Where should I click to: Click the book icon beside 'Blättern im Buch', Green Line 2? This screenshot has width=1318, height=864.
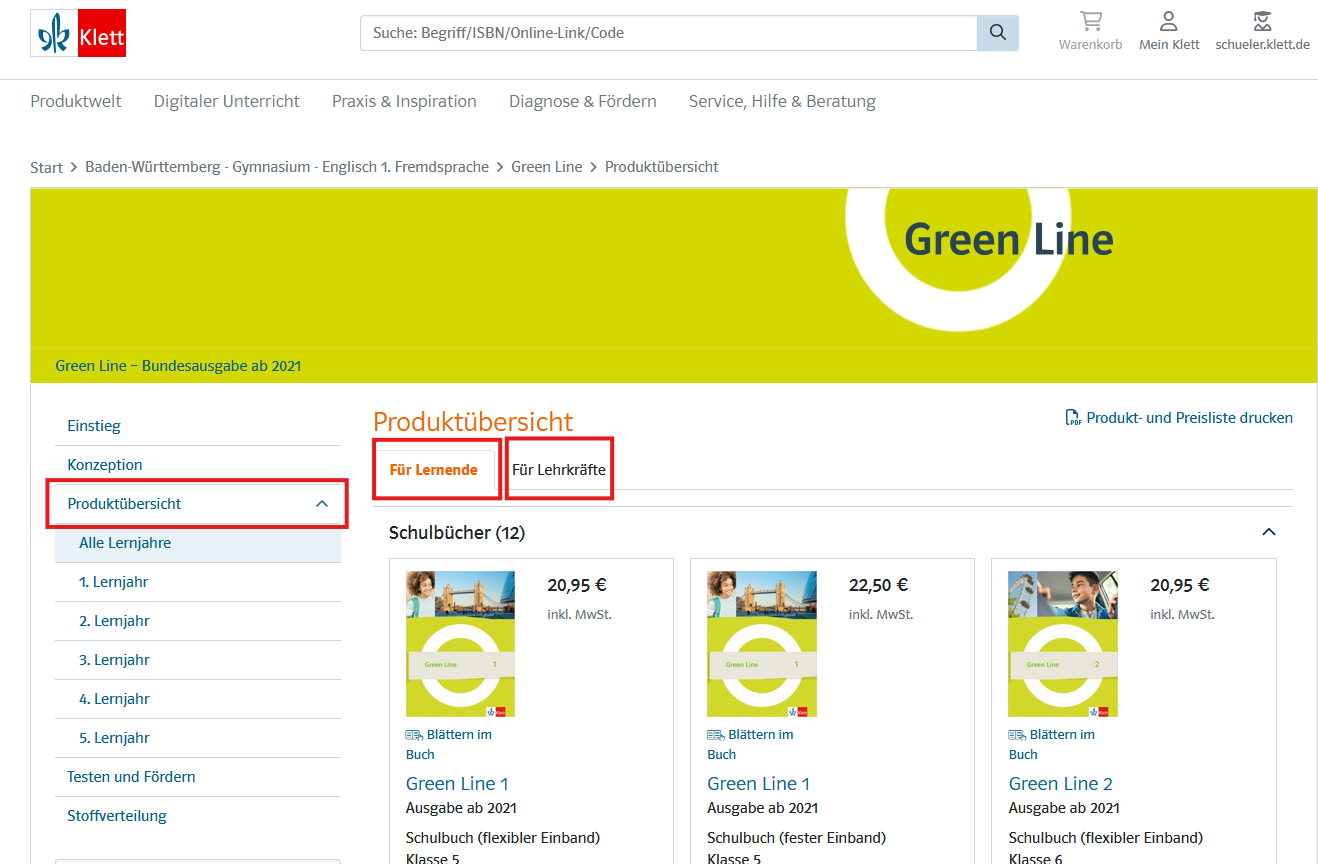coord(1017,735)
